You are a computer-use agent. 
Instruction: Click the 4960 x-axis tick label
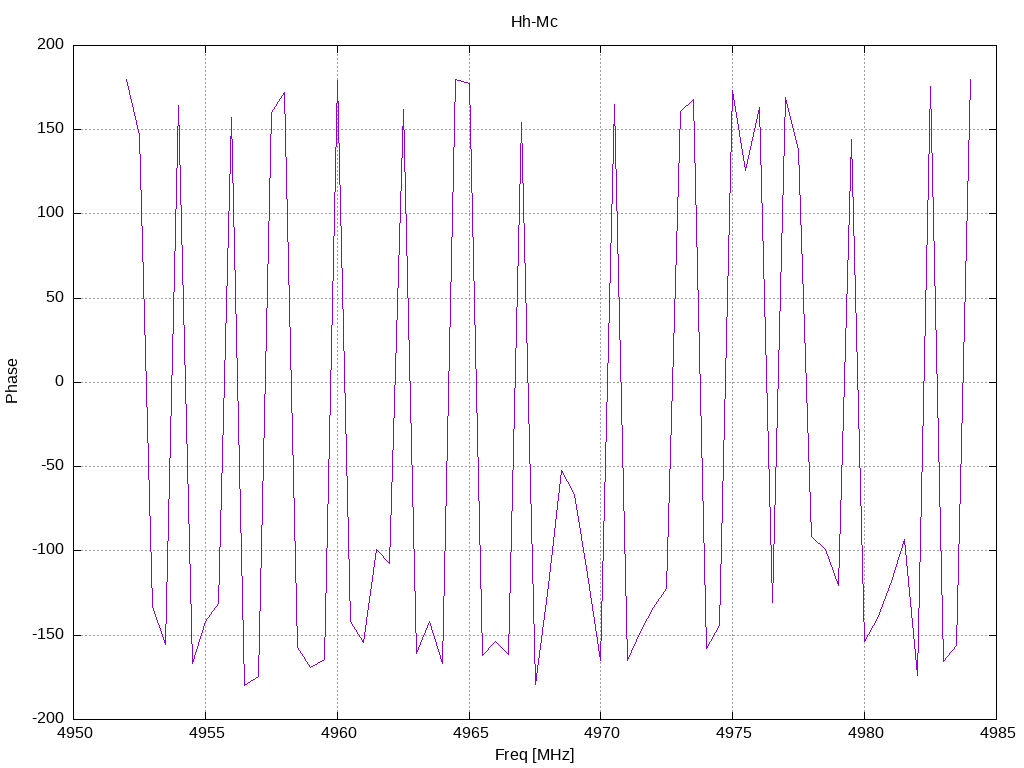(x=338, y=733)
